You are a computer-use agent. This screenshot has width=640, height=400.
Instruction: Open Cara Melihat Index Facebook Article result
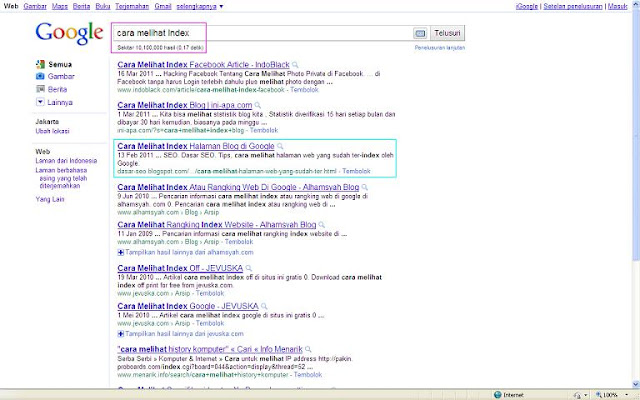pyautogui.click(x=203, y=64)
